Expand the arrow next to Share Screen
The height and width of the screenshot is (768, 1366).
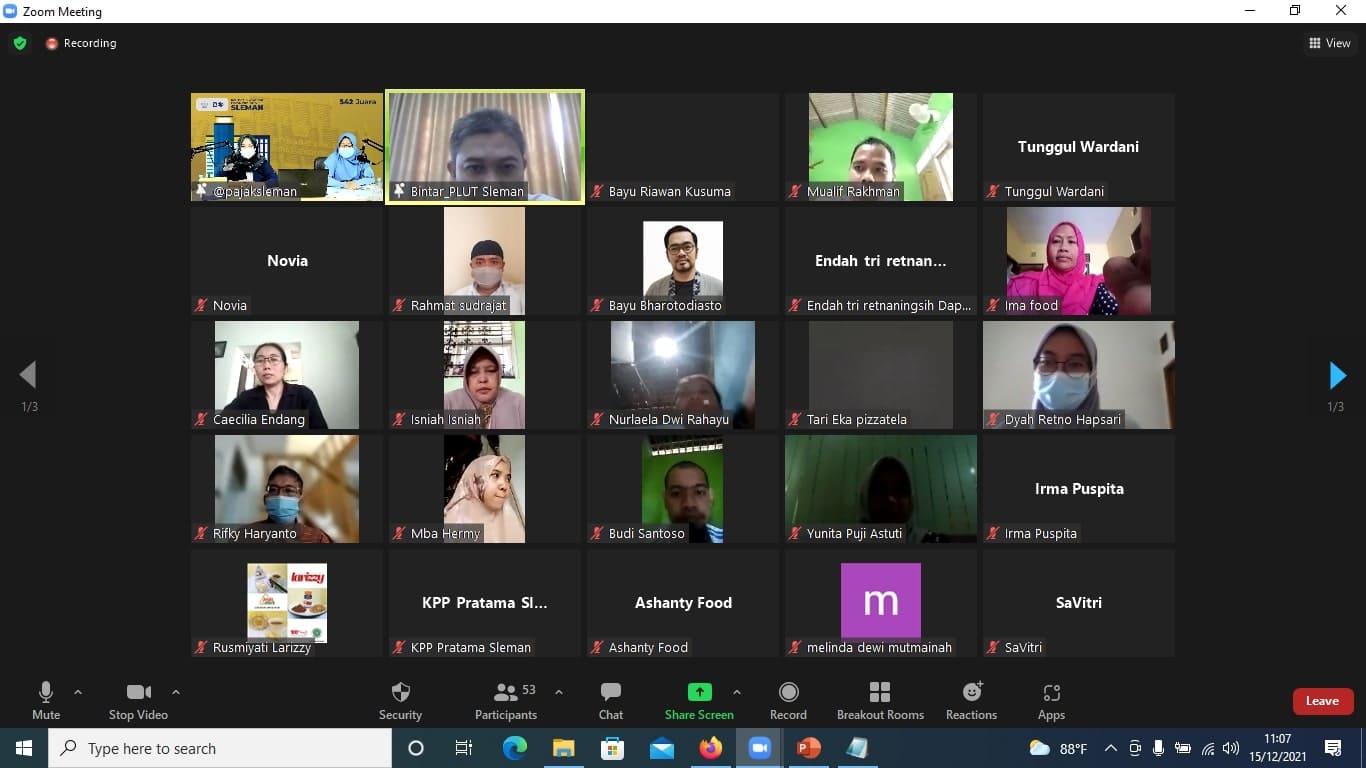click(737, 692)
